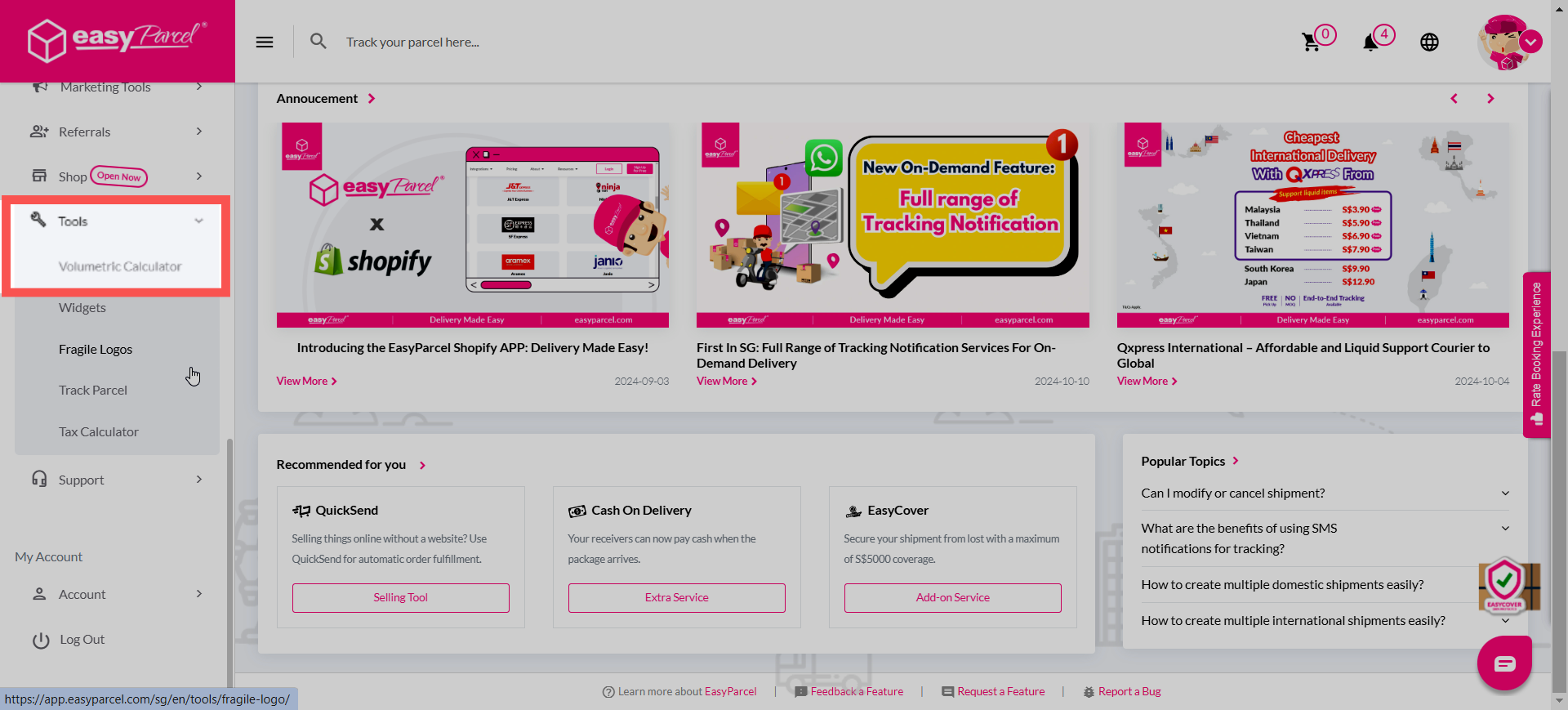Viewport: 1568px width, 710px height.
Task: Click the sidebar vertical scrollbar
Action: [x=229, y=564]
